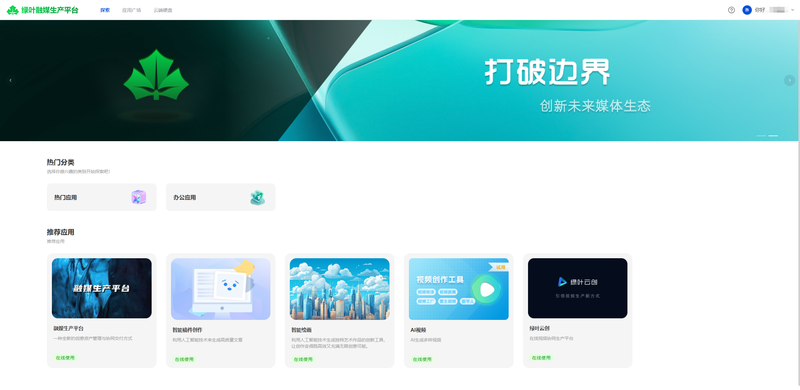This screenshot has width=800, height=390.
Task: Show next banner slide arrow
Action: click(x=789, y=80)
